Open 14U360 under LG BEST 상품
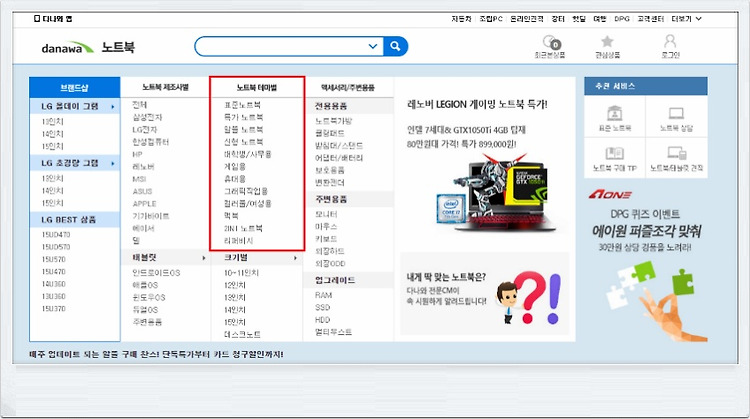Screen dimensions: 750x419 54,284
